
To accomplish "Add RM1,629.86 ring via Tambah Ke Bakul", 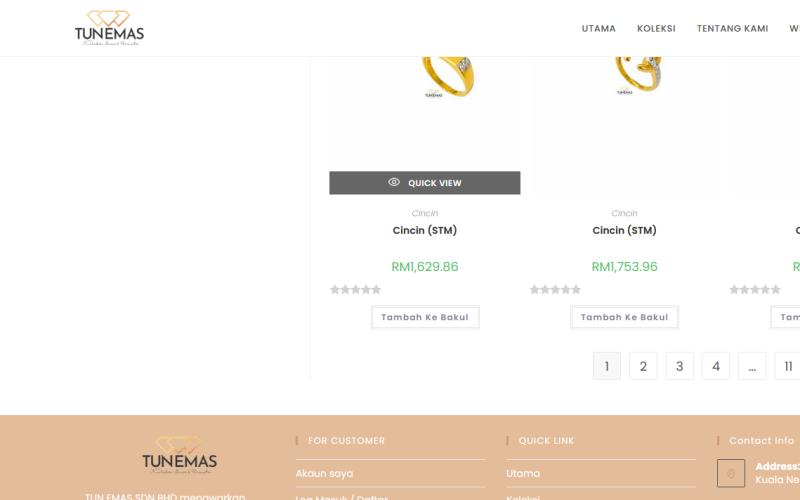I will click(424, 317).
